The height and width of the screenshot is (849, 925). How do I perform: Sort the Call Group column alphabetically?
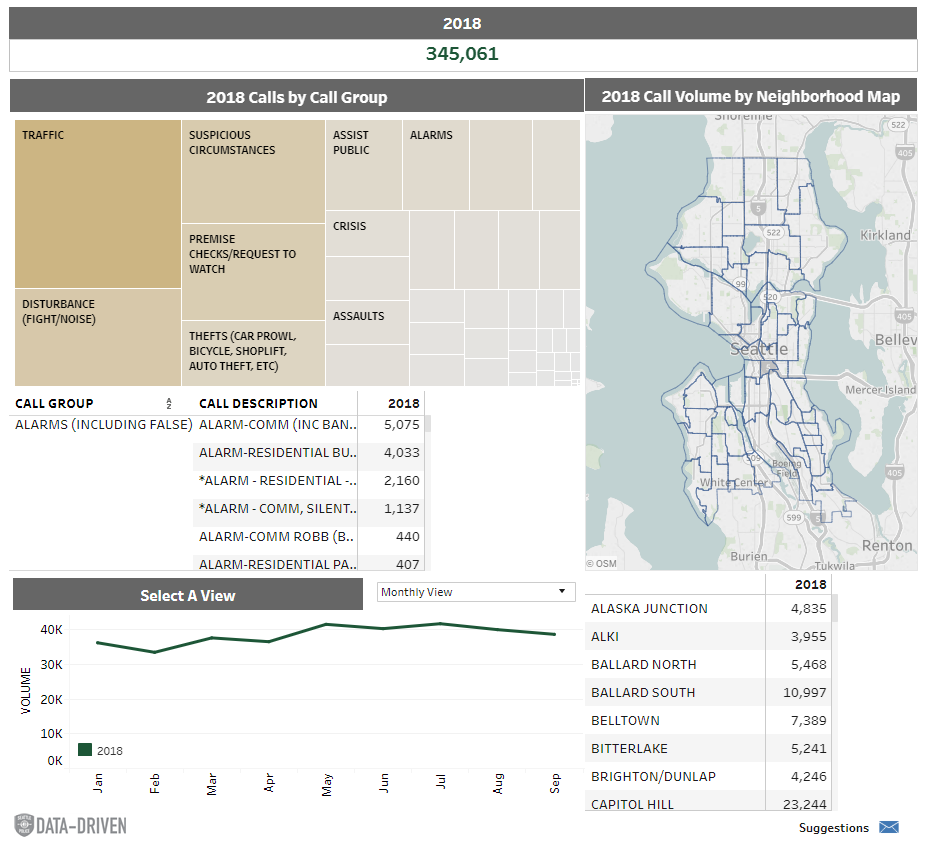point(169,404)
